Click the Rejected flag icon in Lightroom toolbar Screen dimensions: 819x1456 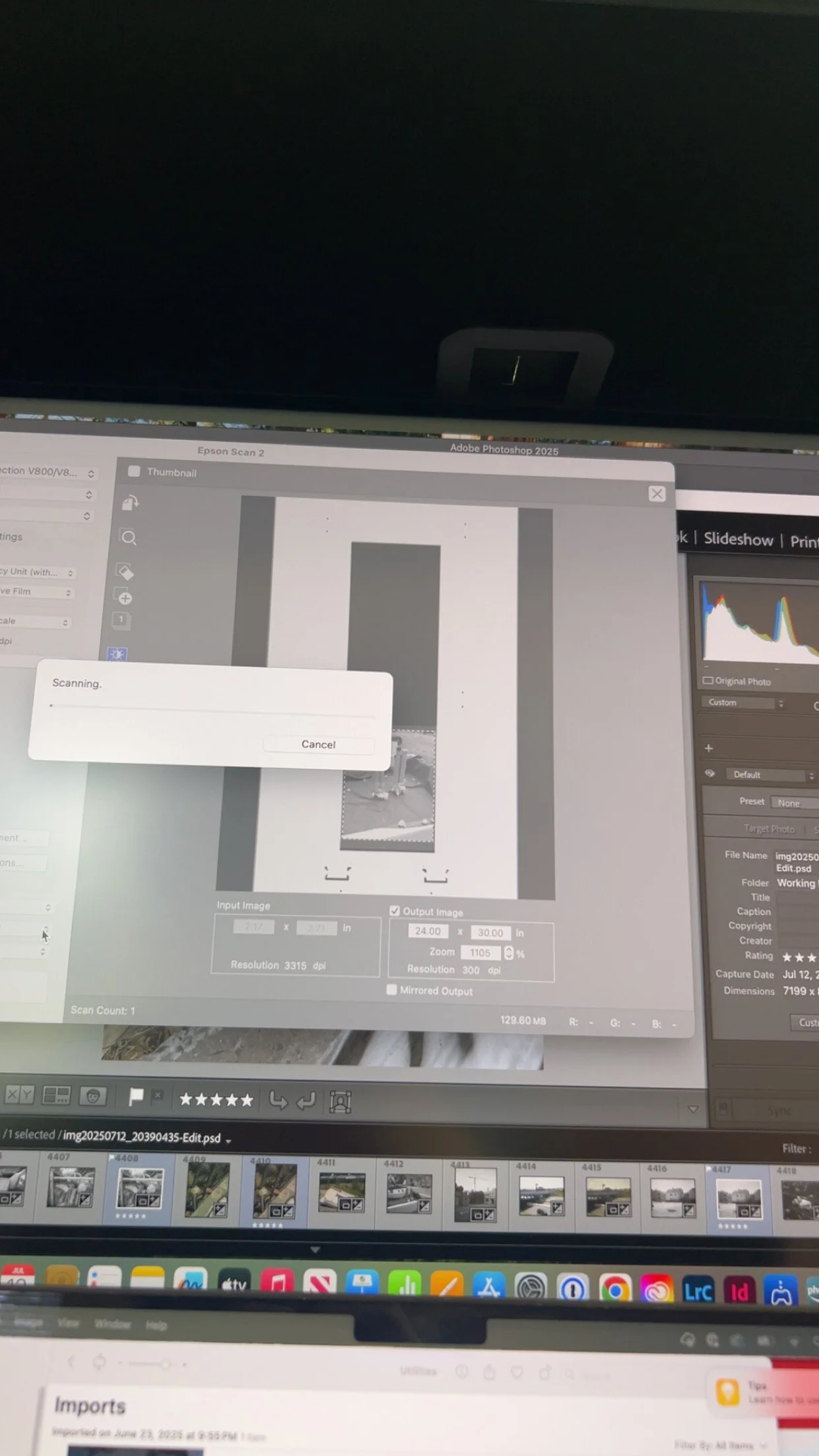(158, 1096)
